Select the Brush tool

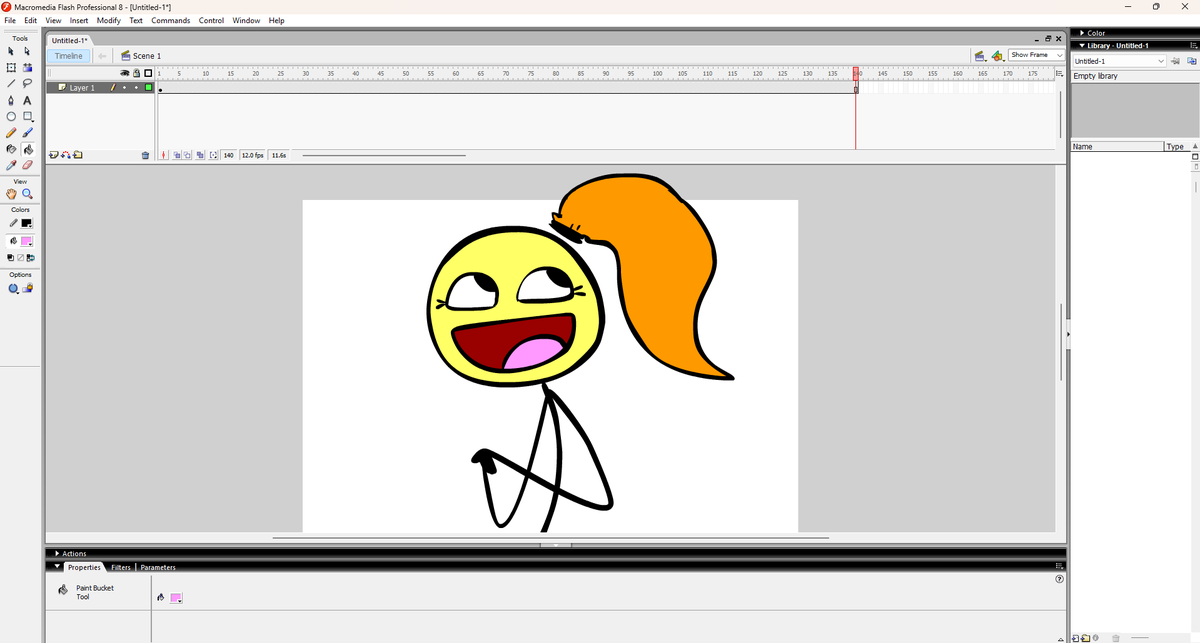click(x=28, y=132)
